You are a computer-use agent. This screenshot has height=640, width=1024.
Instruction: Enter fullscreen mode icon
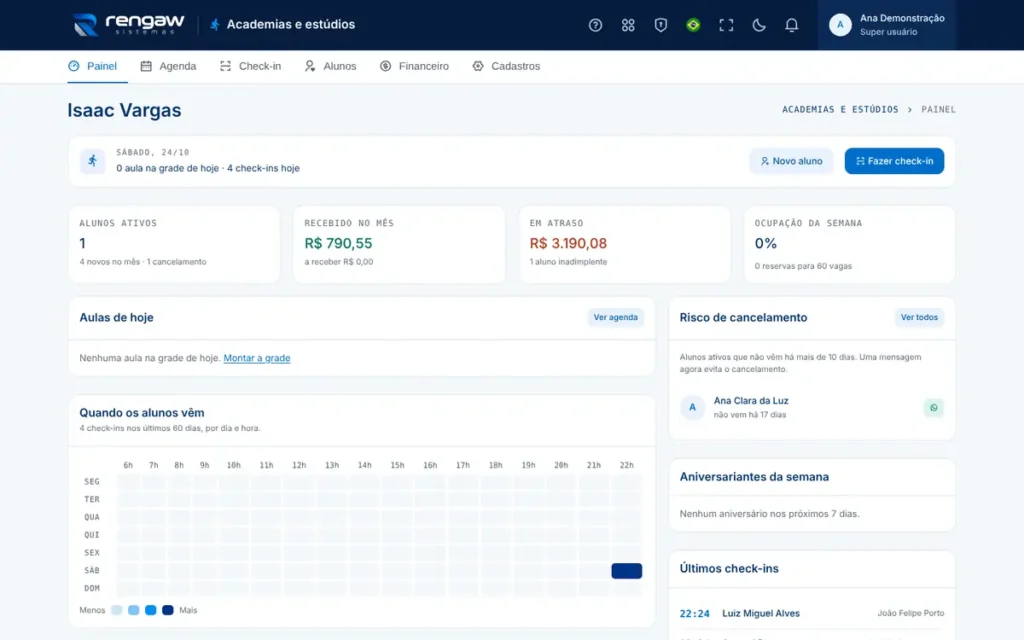pyautogui.click(x=726, y=25)
